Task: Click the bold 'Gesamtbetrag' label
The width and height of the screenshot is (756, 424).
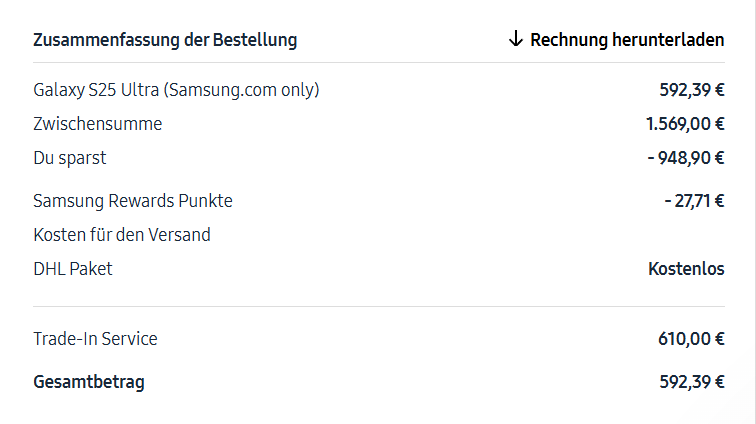Action: [x=88, y=382]
